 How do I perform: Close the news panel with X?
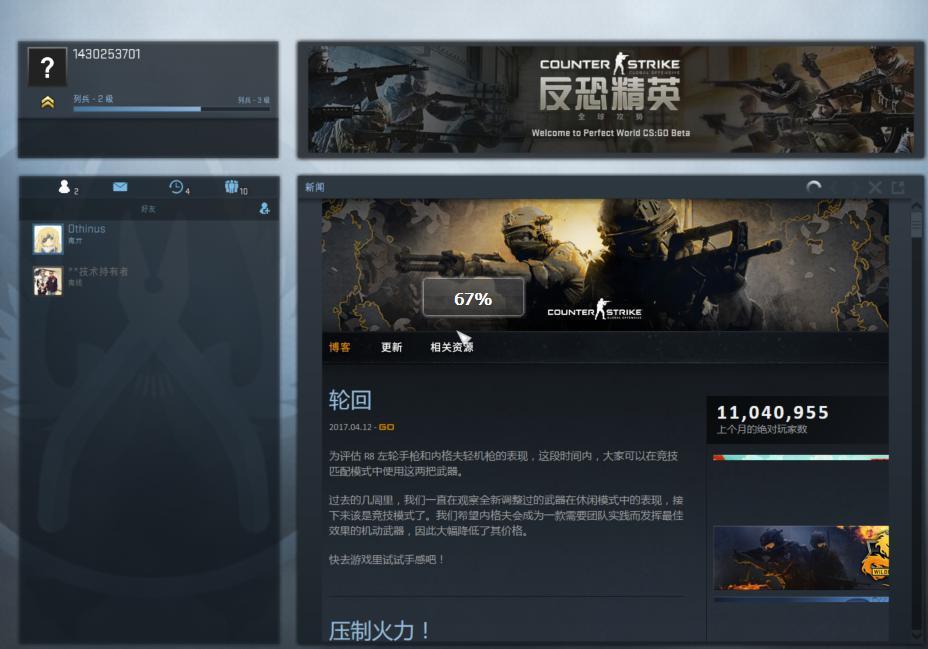click(875, 187)
